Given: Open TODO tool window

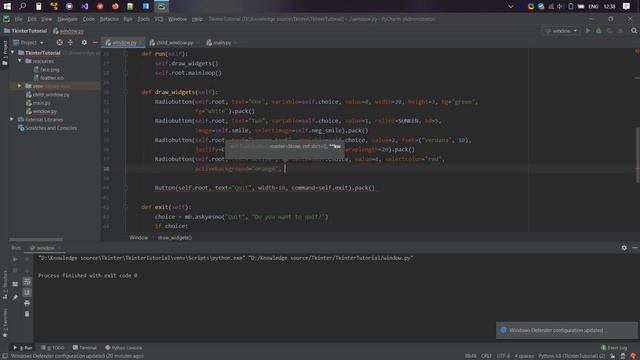Looking at the screenshot, I should click(x=53, y=348).
